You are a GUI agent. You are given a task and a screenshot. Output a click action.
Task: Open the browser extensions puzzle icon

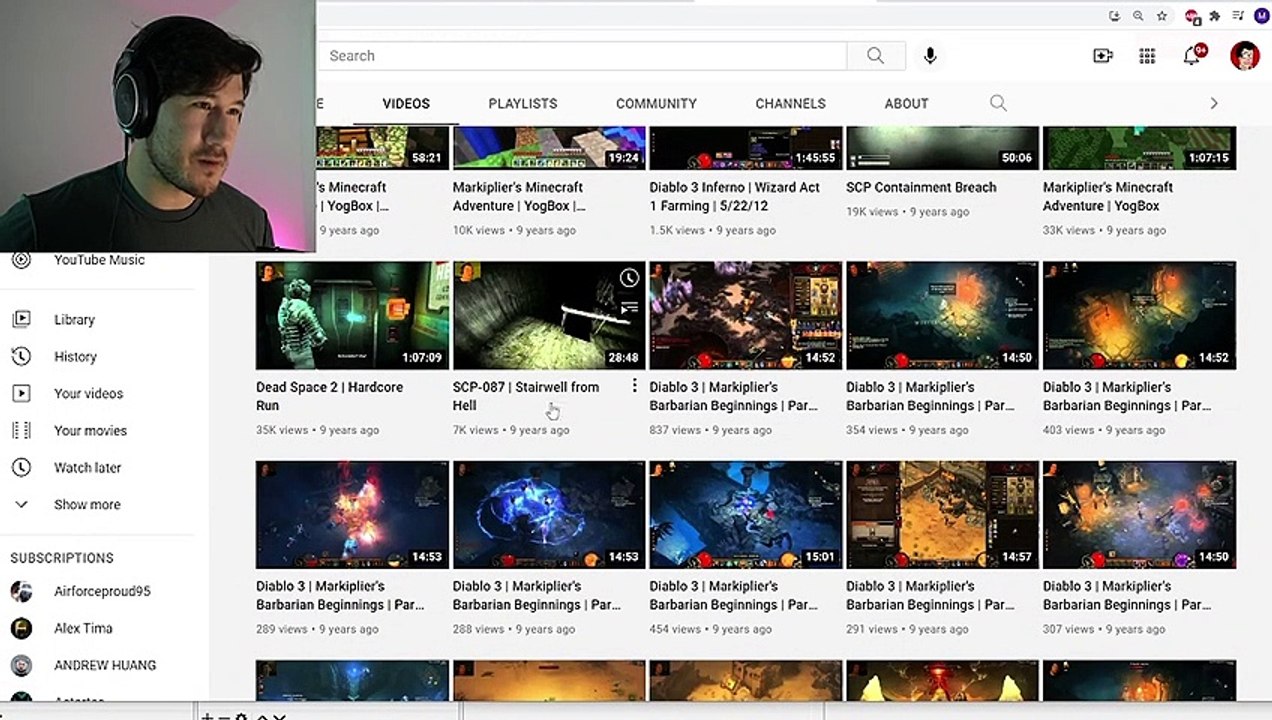click(x=1215, y=16)
